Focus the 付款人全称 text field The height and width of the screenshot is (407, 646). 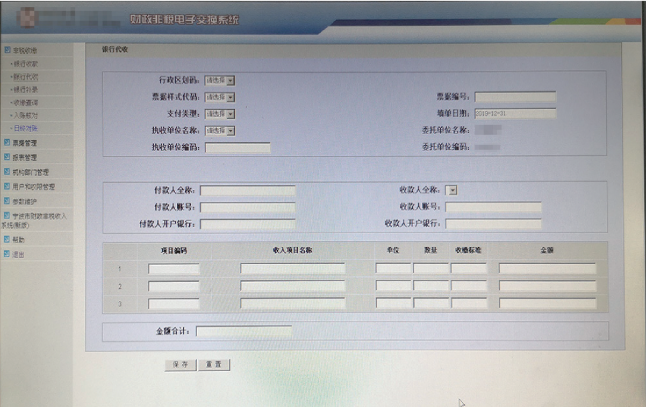click(x=247, y=190)
